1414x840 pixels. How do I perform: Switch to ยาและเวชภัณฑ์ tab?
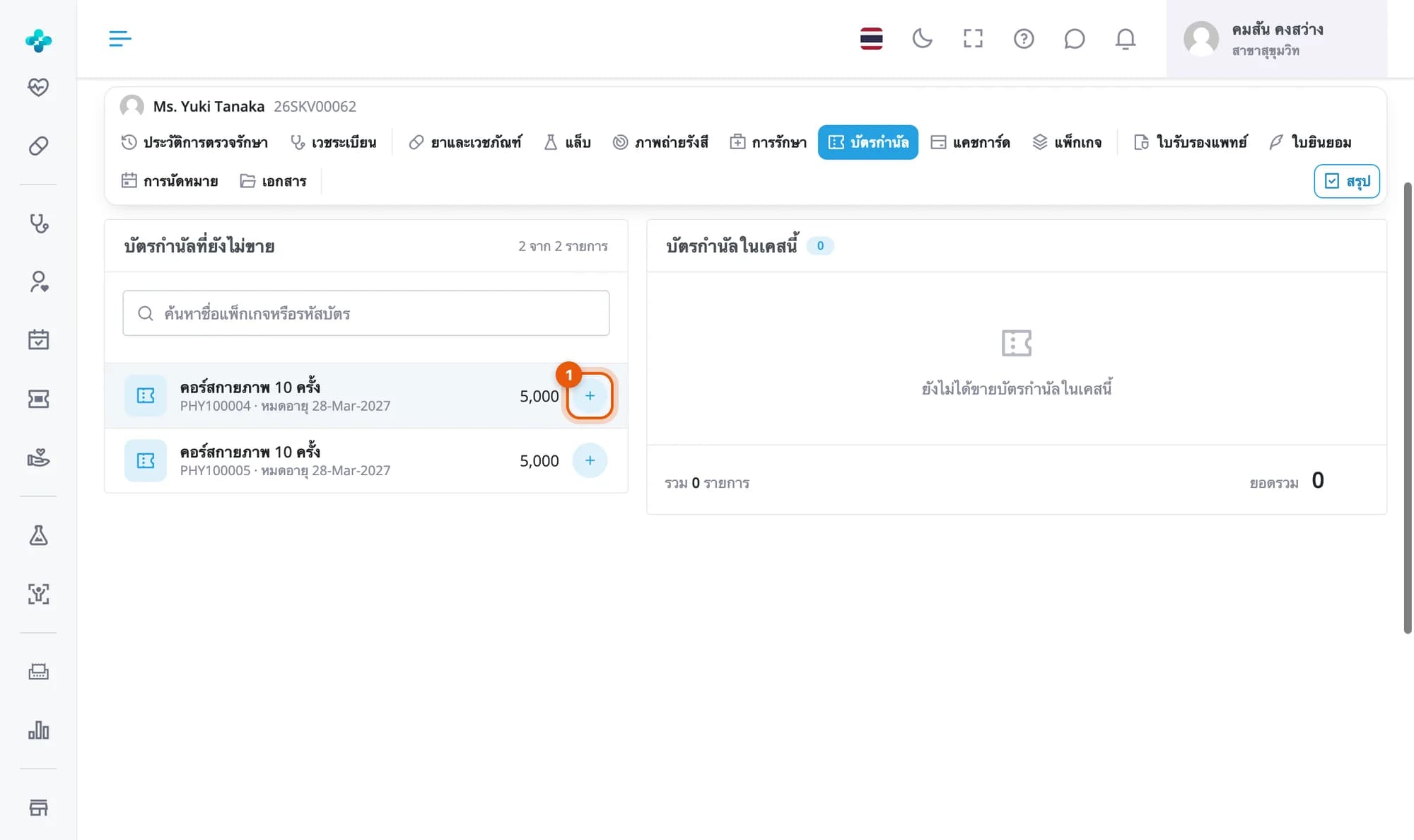coord(466,142)
